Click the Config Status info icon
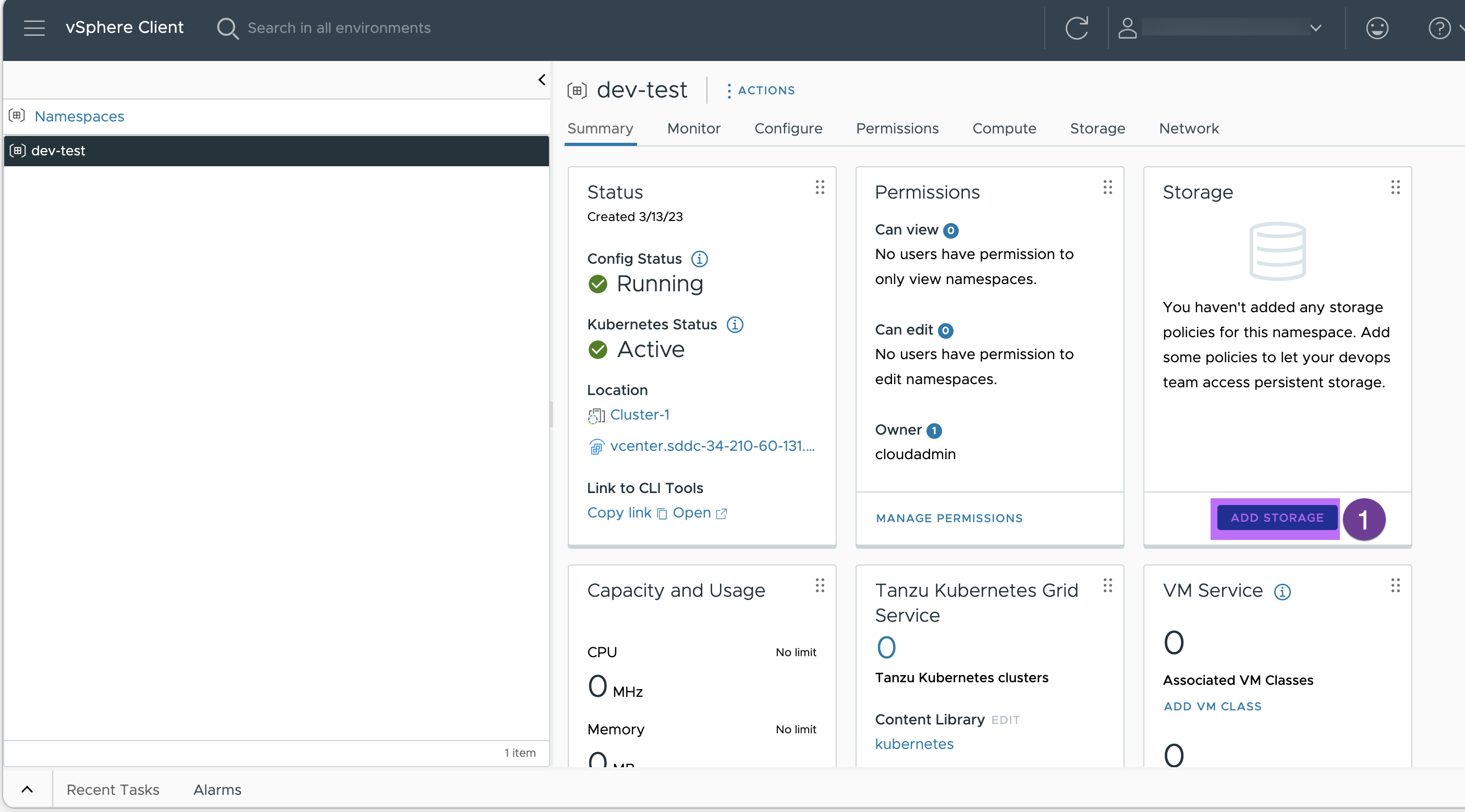This screenshot has width=1465, height=812. click(699, 259)
